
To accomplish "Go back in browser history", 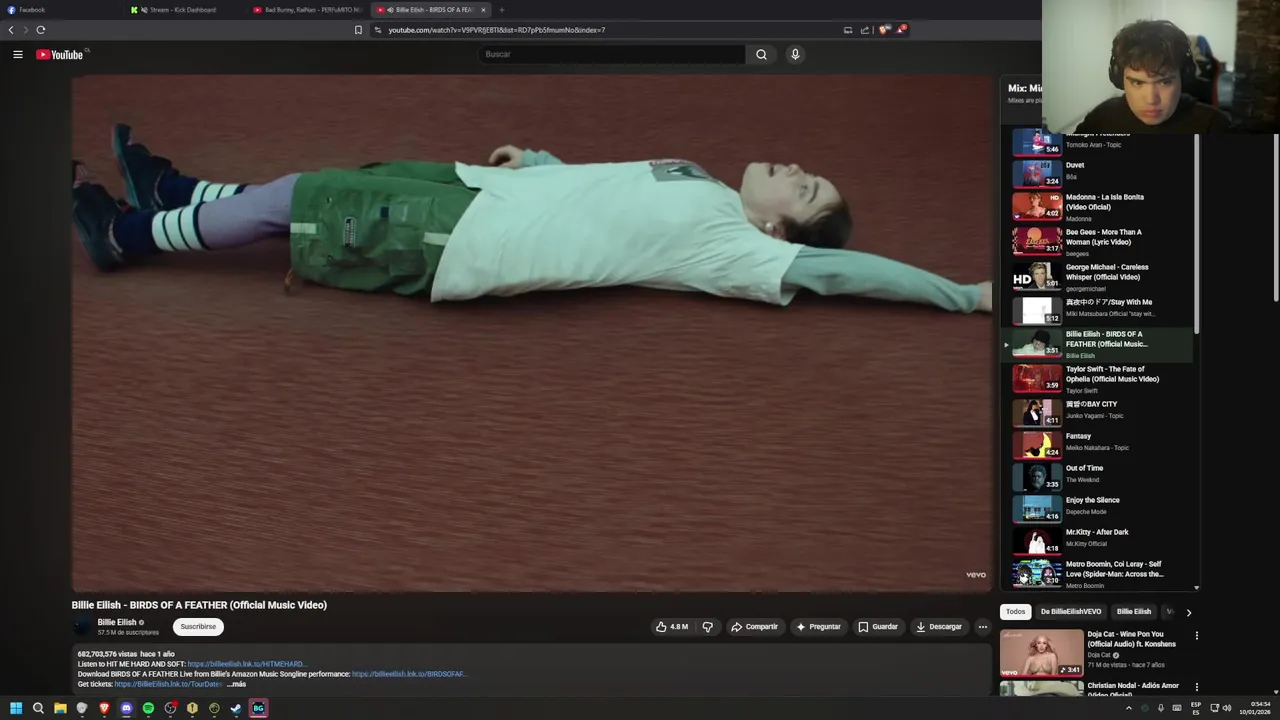I will point(11,30).
